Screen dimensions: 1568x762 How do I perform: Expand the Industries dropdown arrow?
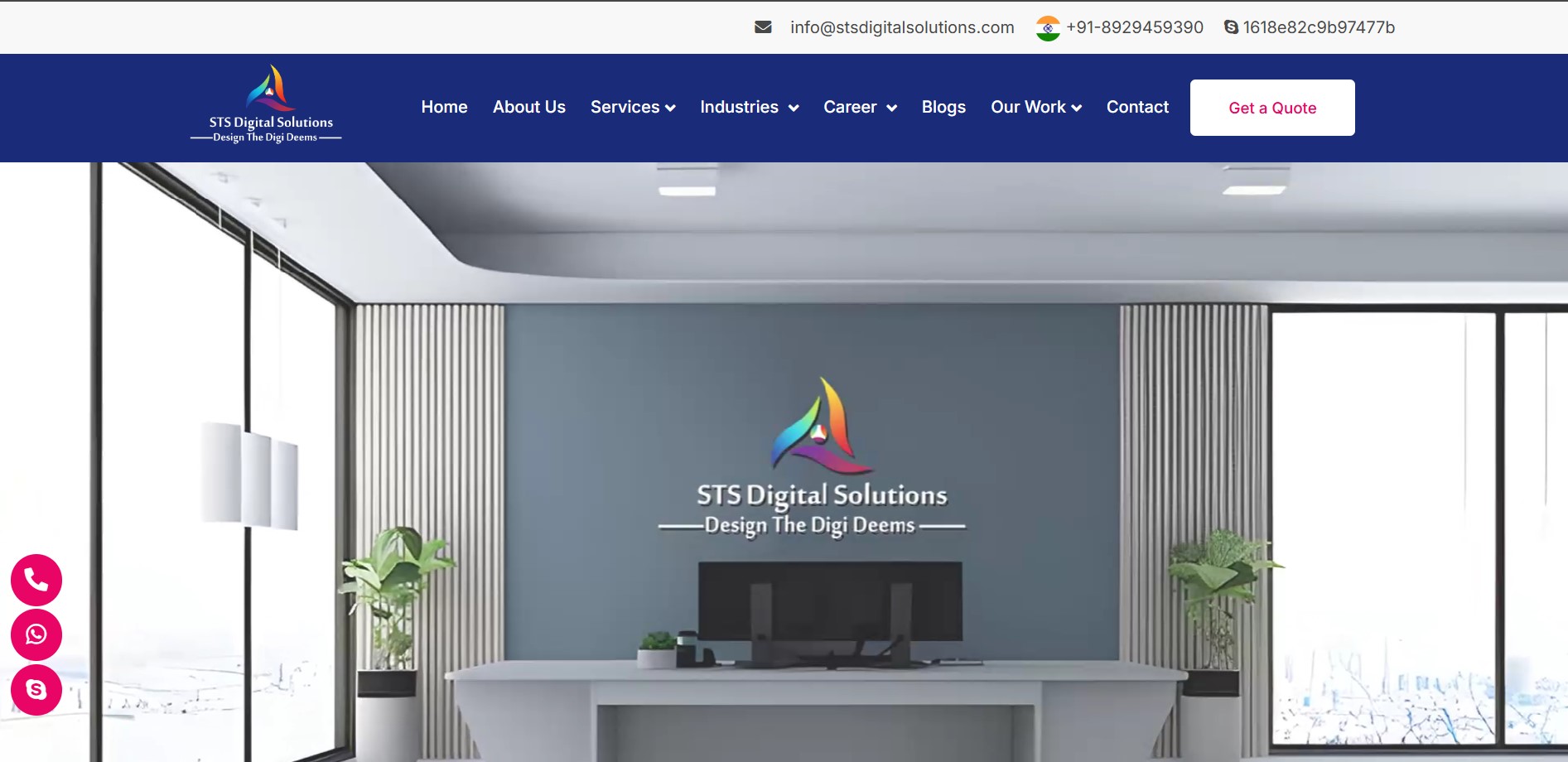(794, 109)
